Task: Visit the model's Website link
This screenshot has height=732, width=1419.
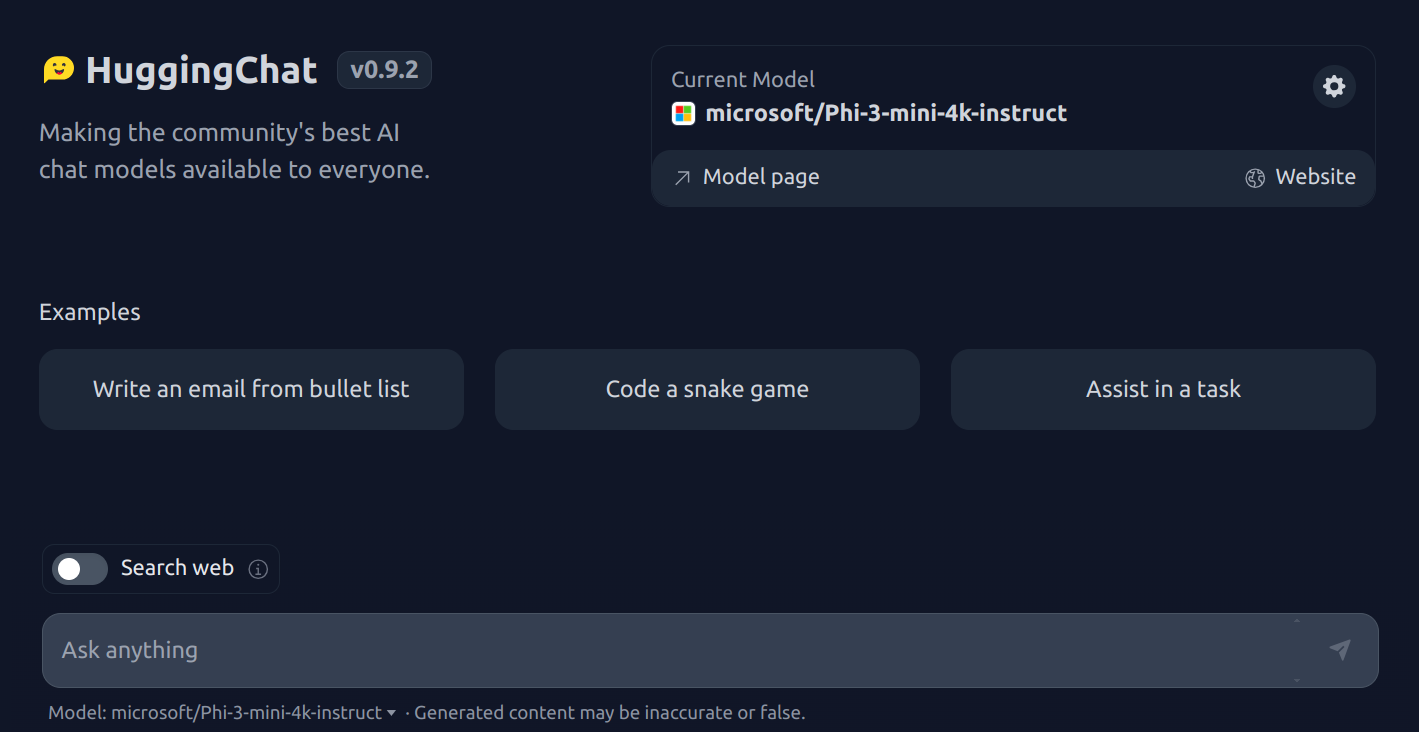Action: pyautogui.click(x=1314, y=177)
